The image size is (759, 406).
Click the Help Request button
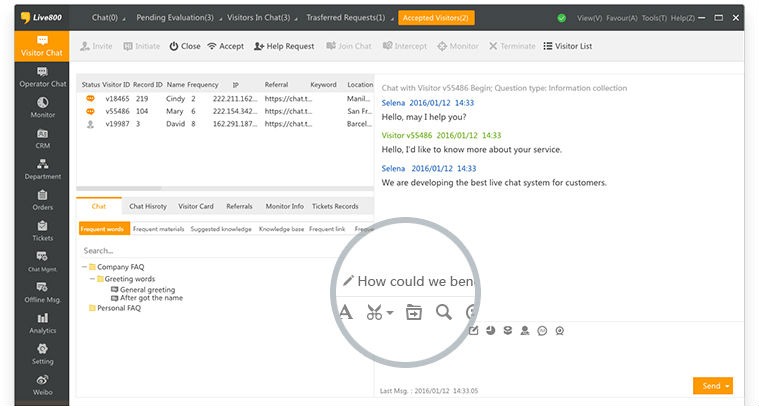click(x=284, y=46)
